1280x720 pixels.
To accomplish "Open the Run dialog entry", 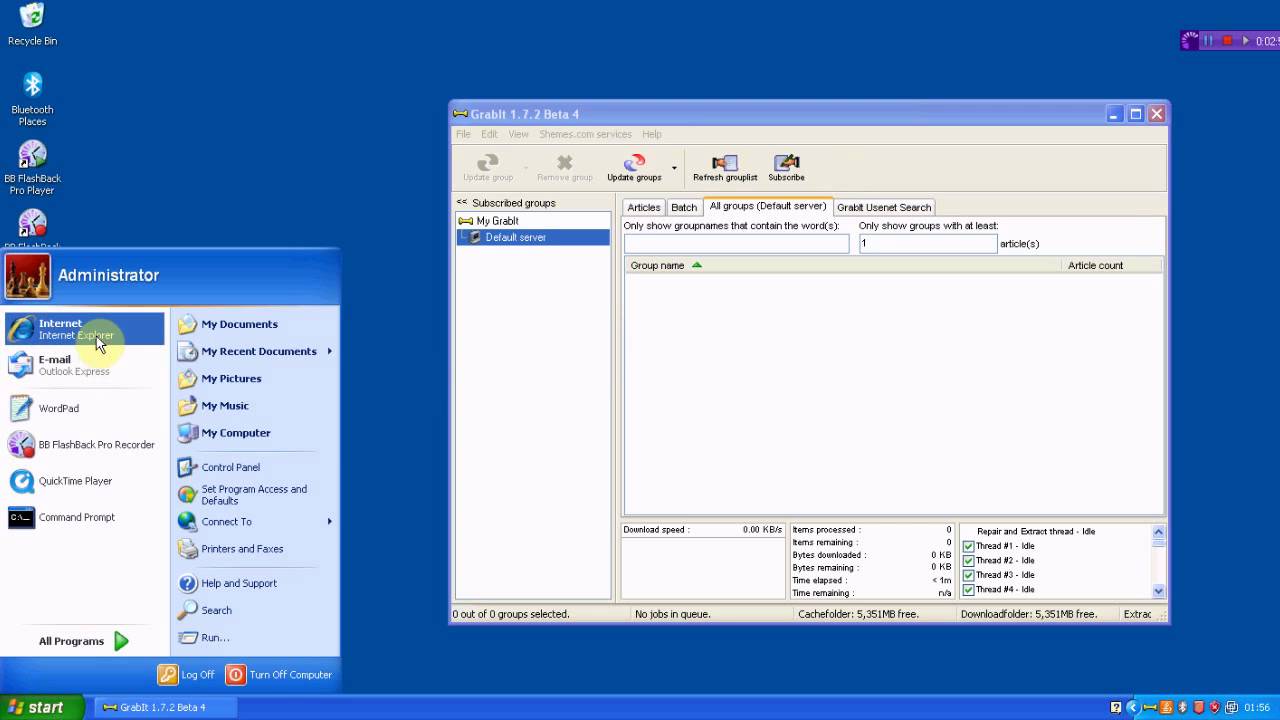I will click(203, 637).
